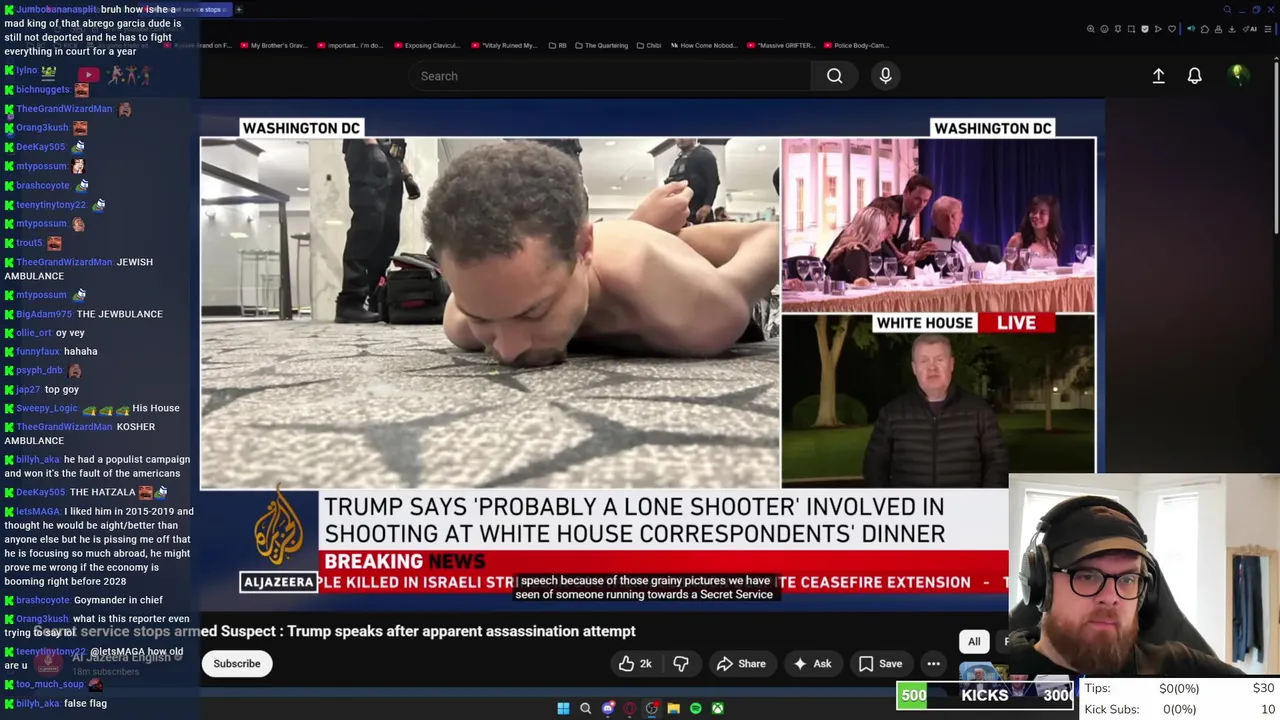Click the Share button under the video
This screenshot has width=1280, height=720.
tap(741, 664)
